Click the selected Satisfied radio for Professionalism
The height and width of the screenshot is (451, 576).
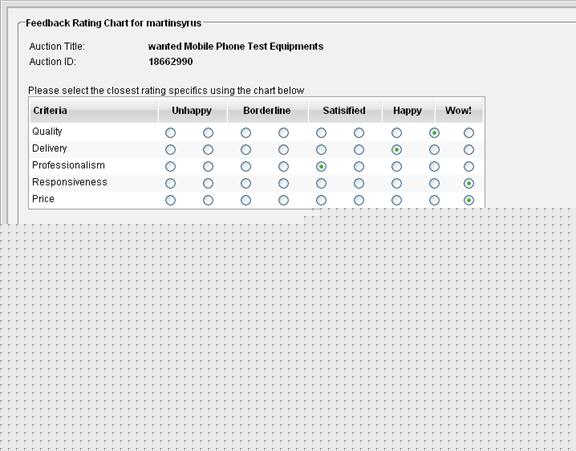click(x=321, y=166)
